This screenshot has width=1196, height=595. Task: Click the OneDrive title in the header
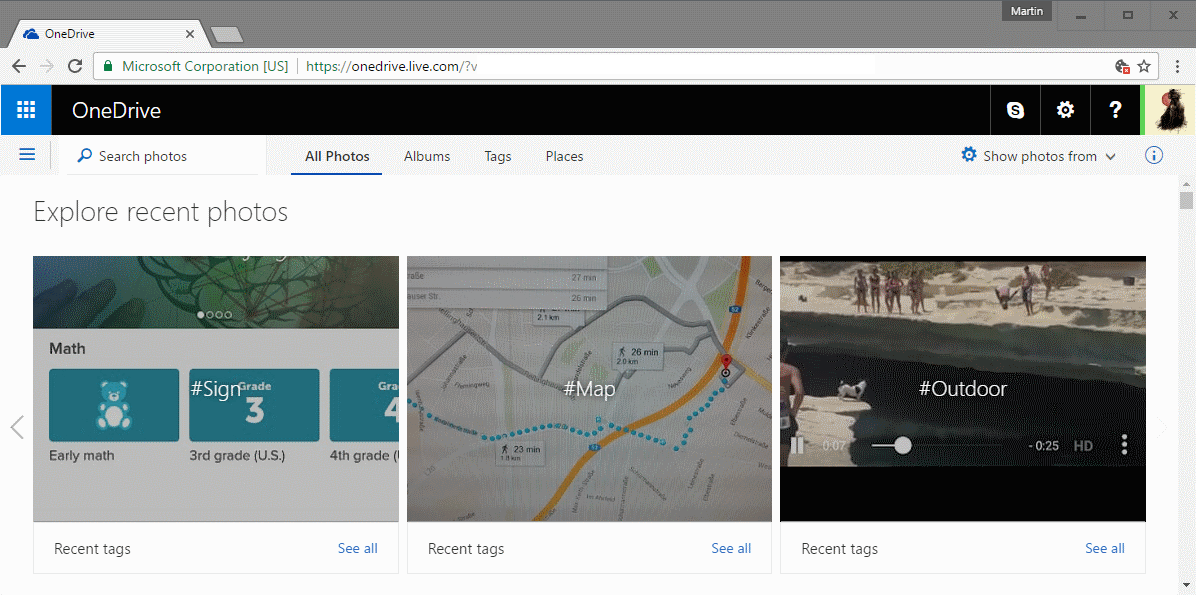pos(117,111)
